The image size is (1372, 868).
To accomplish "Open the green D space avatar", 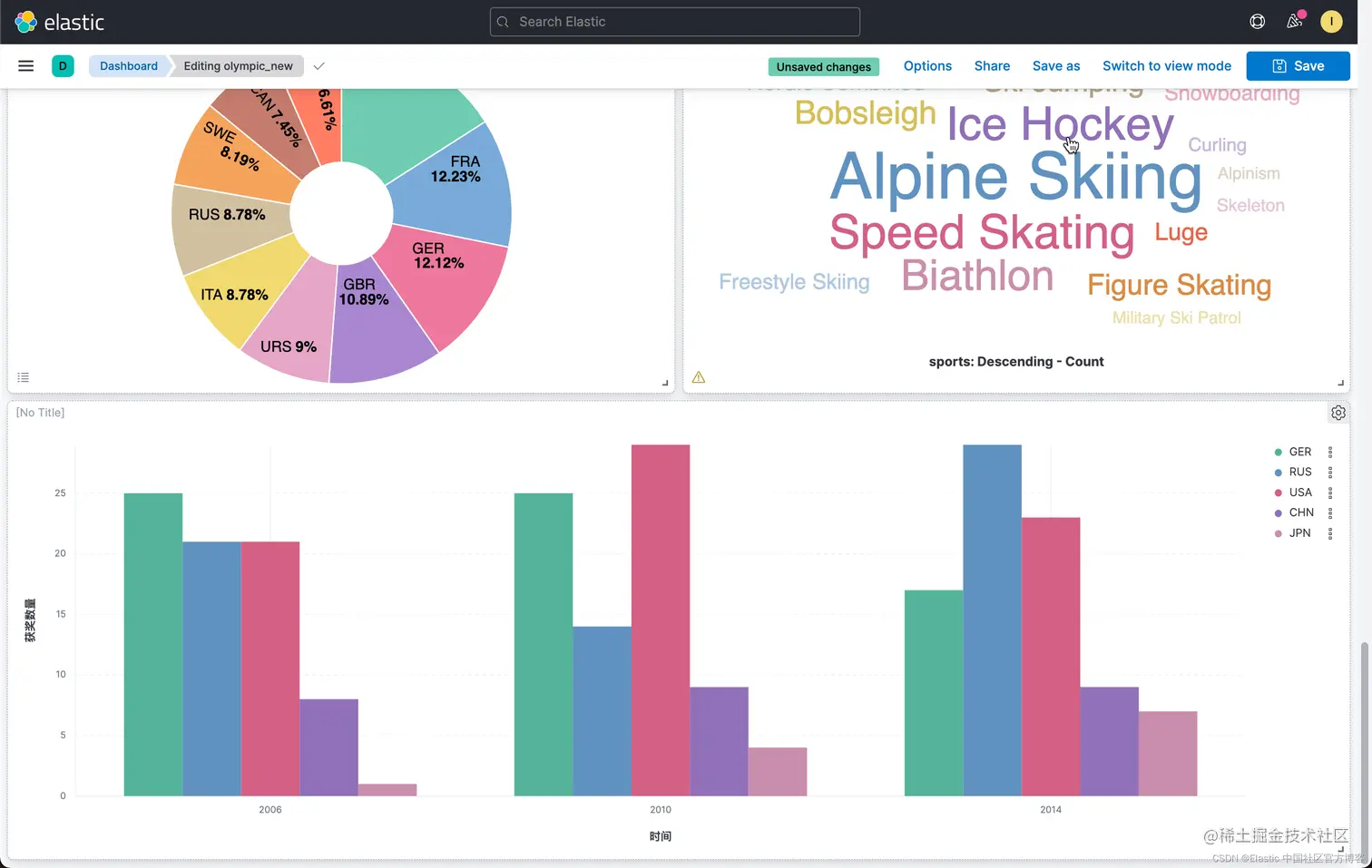I will (x=63, y=66).
